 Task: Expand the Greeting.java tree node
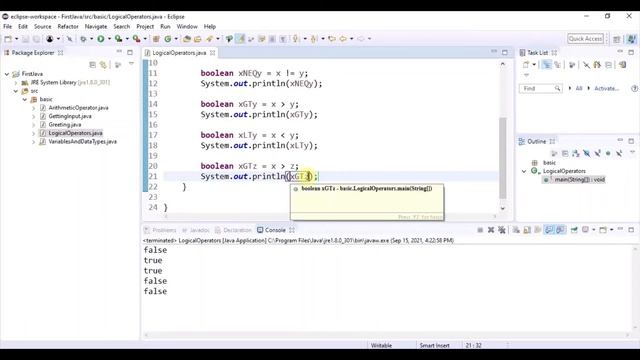click(x=33, y=125)
